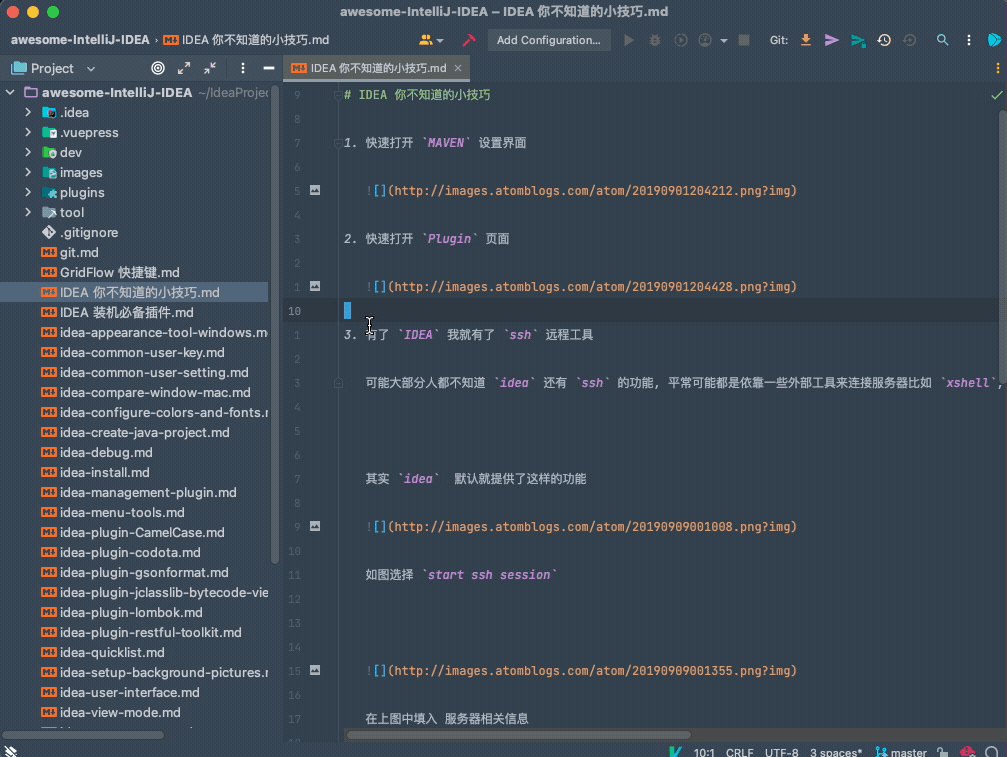
Task: Click the Build project hammer icon
Action: tap(469, 40)
